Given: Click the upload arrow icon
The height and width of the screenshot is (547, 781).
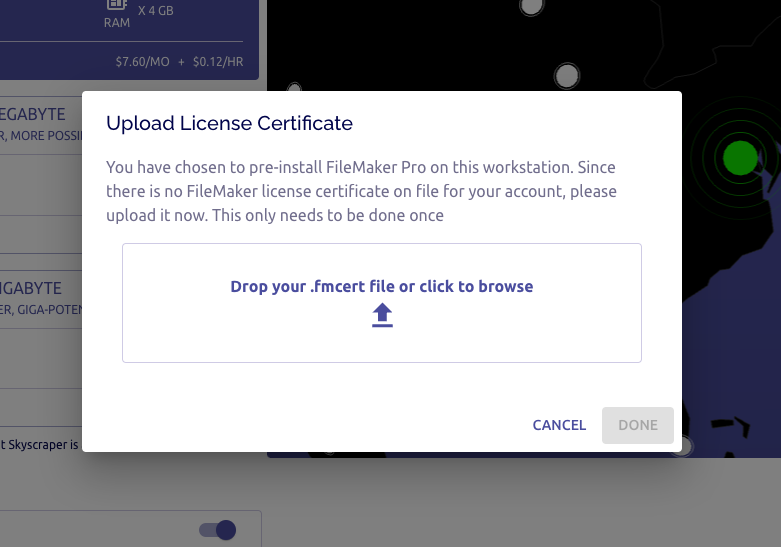Looking at the screenshot, I should (x=382, y=315).
